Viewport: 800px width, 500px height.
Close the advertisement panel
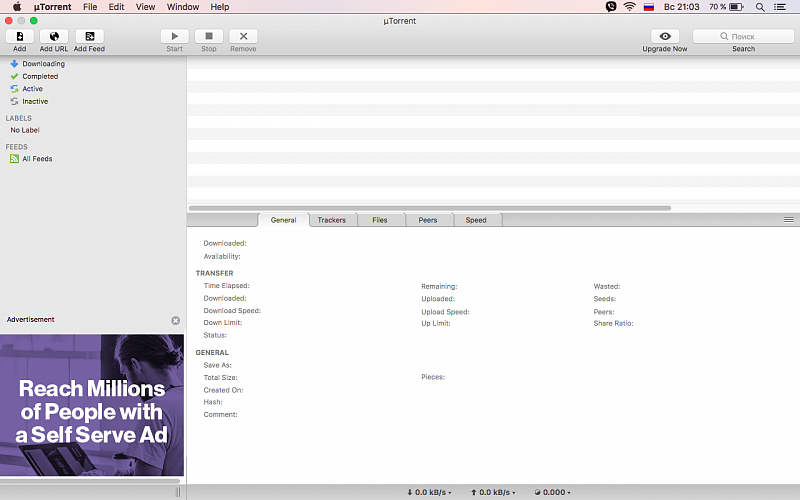tap(176, 320)
